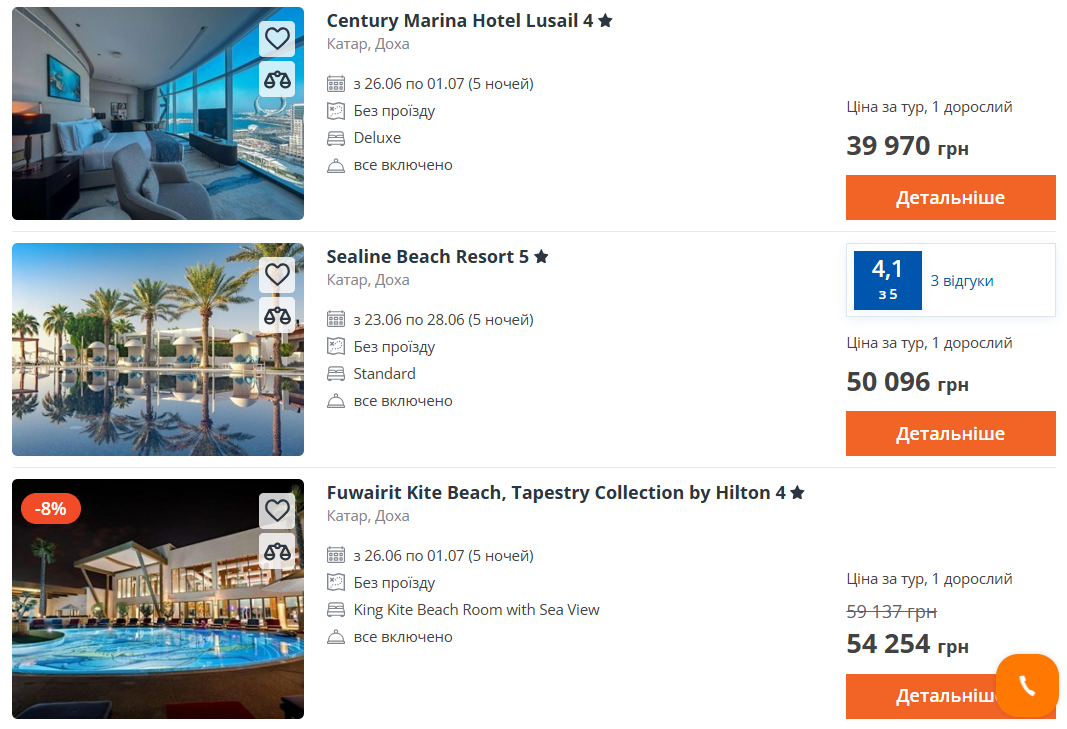This screenshot has height=729, width=1067.
Task: Click the 4,1 rating badge
Action: tap(887, 280)
